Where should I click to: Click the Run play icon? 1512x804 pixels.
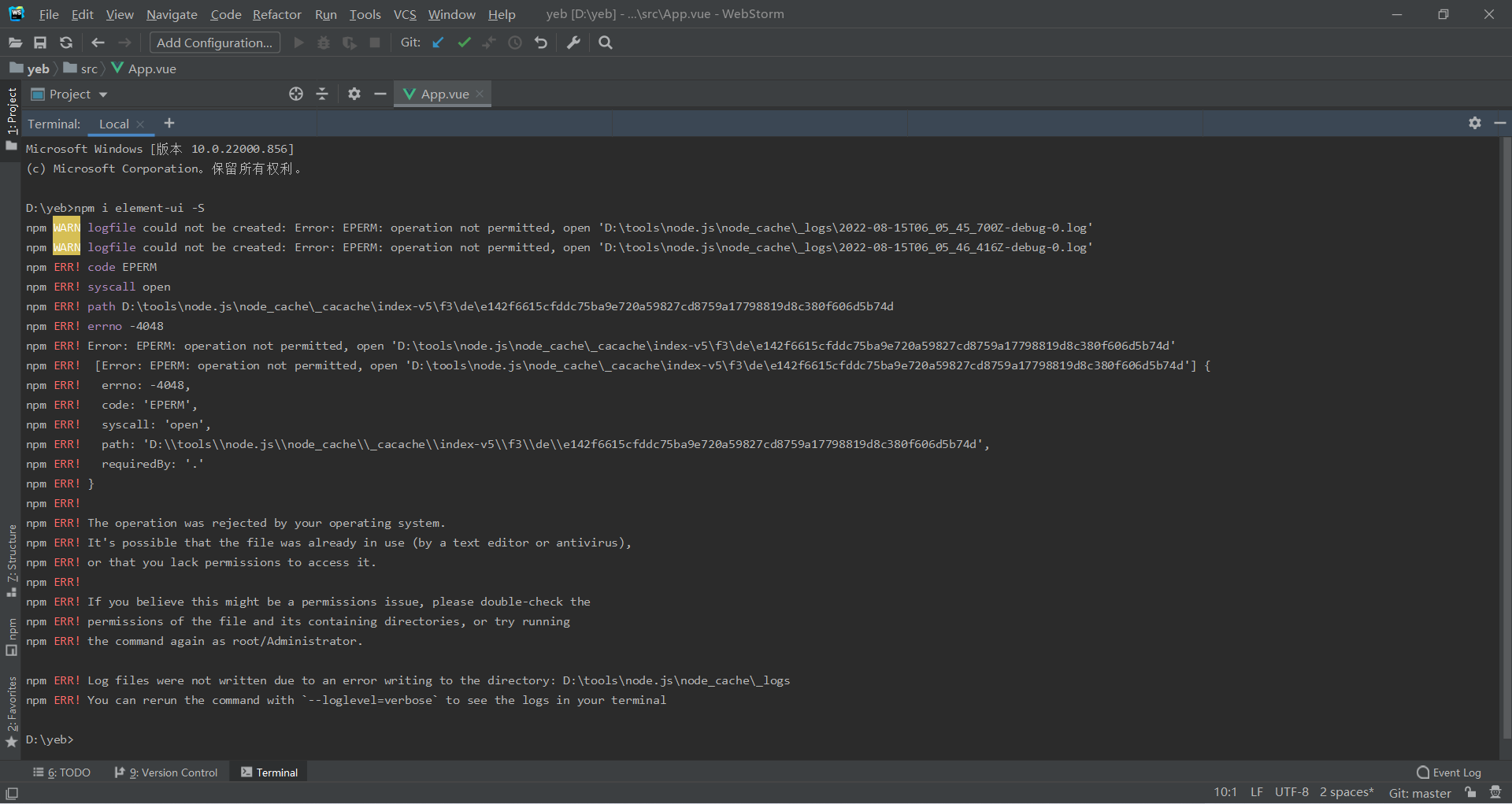pyautogui.click(x=298, y=43)
